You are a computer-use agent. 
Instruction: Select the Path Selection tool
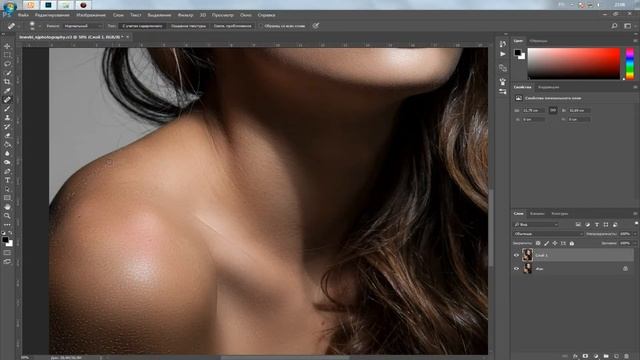[x=7, y=189]
